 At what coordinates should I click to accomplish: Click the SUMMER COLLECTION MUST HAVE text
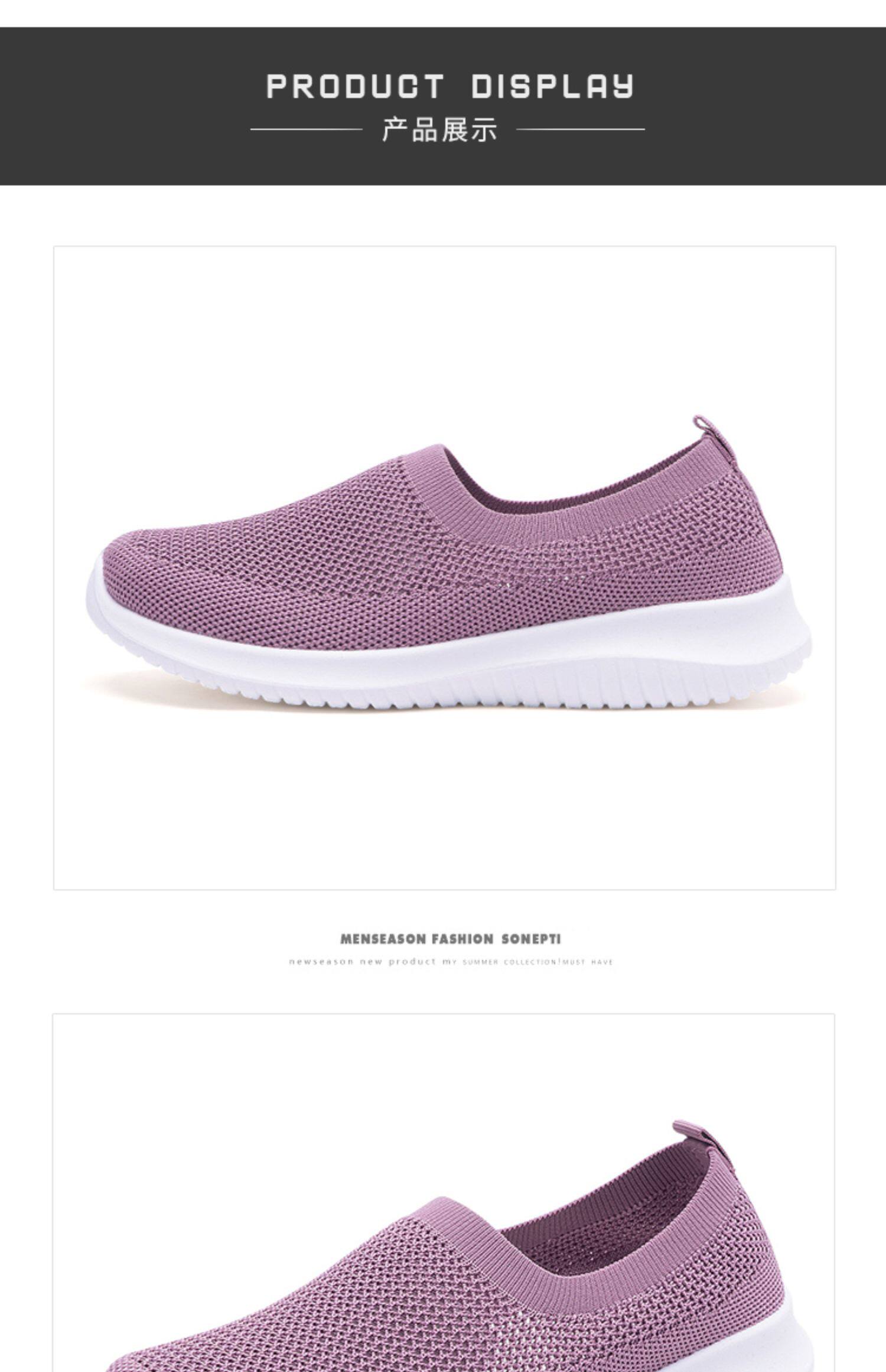[x=538, y=963]
